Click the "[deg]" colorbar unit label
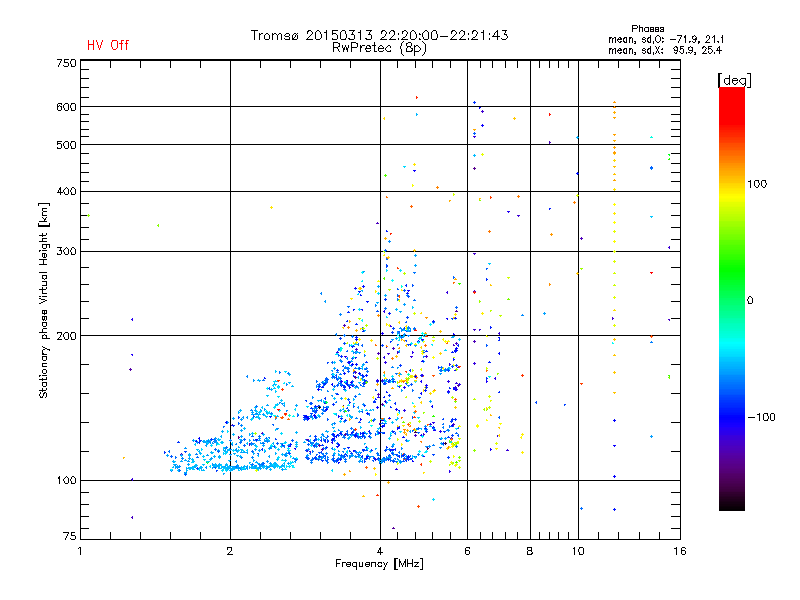This screenshot has width=800, height=600. click(734, 81)
